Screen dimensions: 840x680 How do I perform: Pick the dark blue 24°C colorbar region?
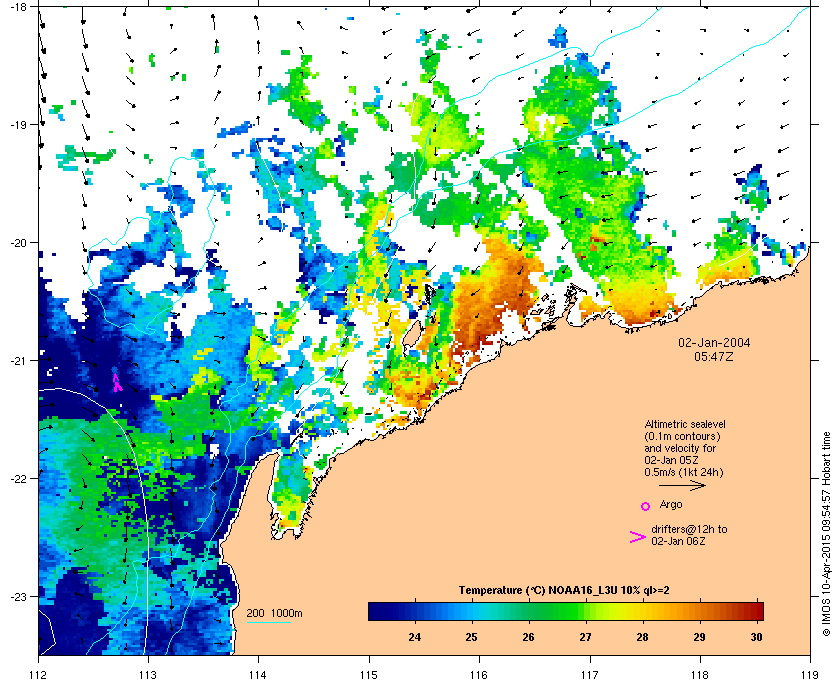(414, 611)
